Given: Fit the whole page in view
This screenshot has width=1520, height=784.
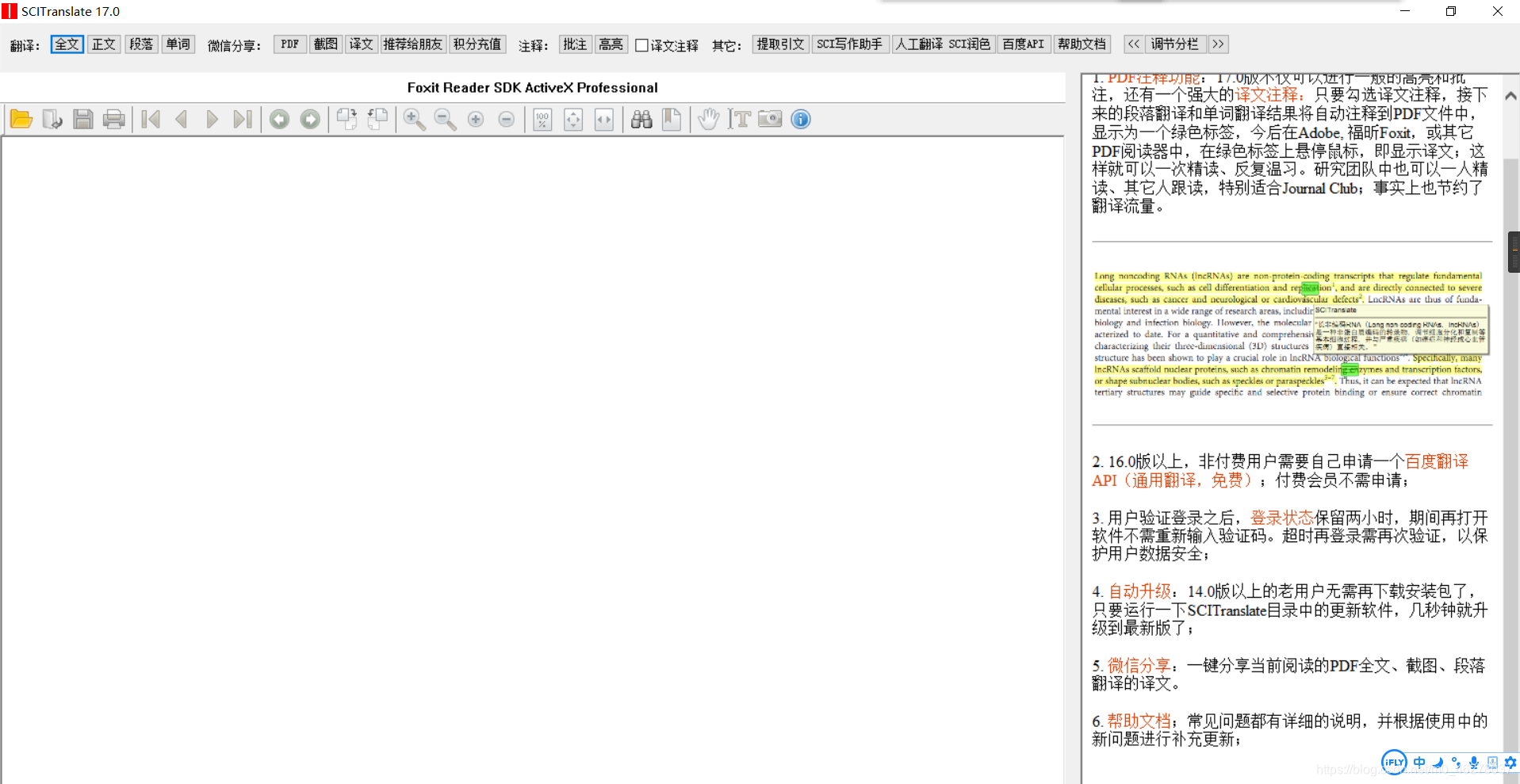Looking at the screenshot, I should (x=573, y=120).
